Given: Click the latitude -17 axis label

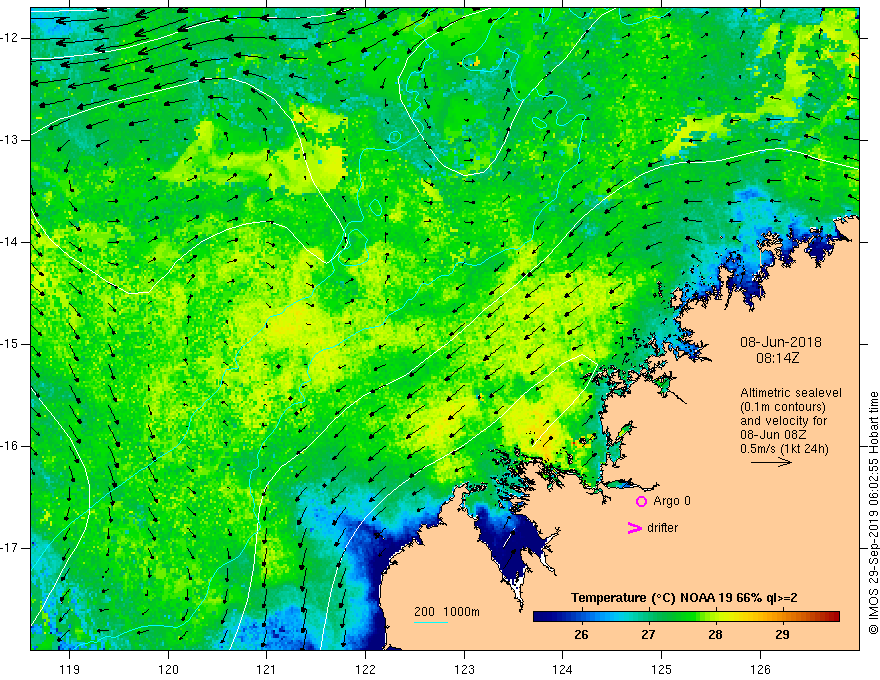Looking at the screenshot, I should 11,548.
